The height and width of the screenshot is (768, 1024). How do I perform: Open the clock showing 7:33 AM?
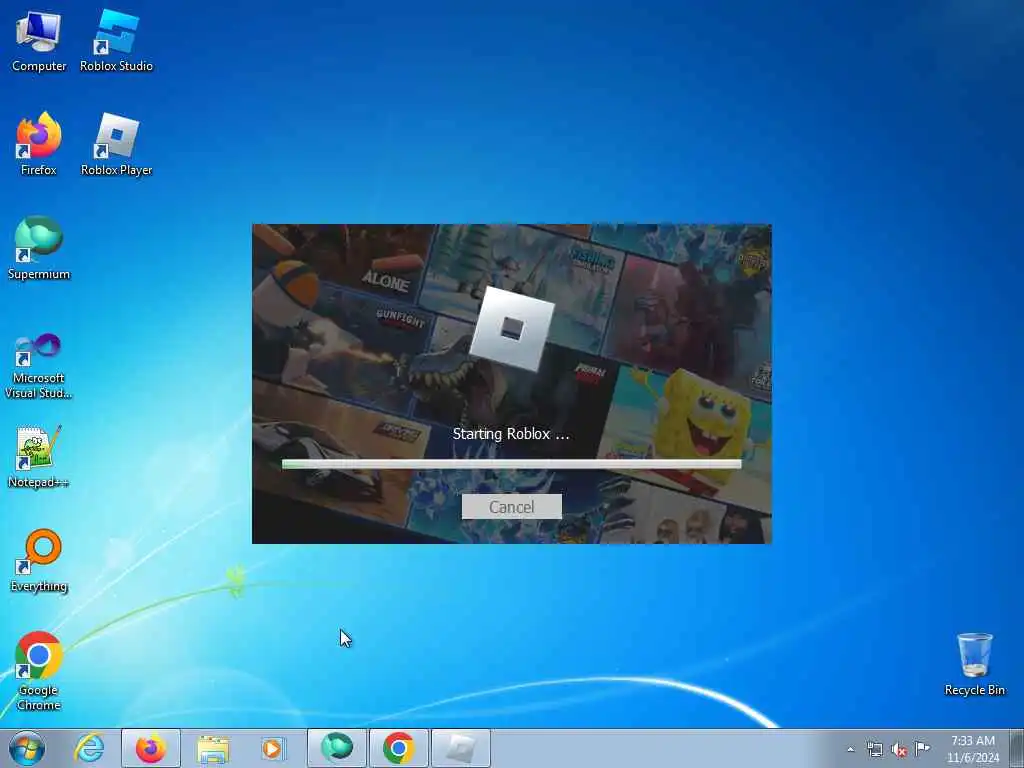(x=973, y=748)
